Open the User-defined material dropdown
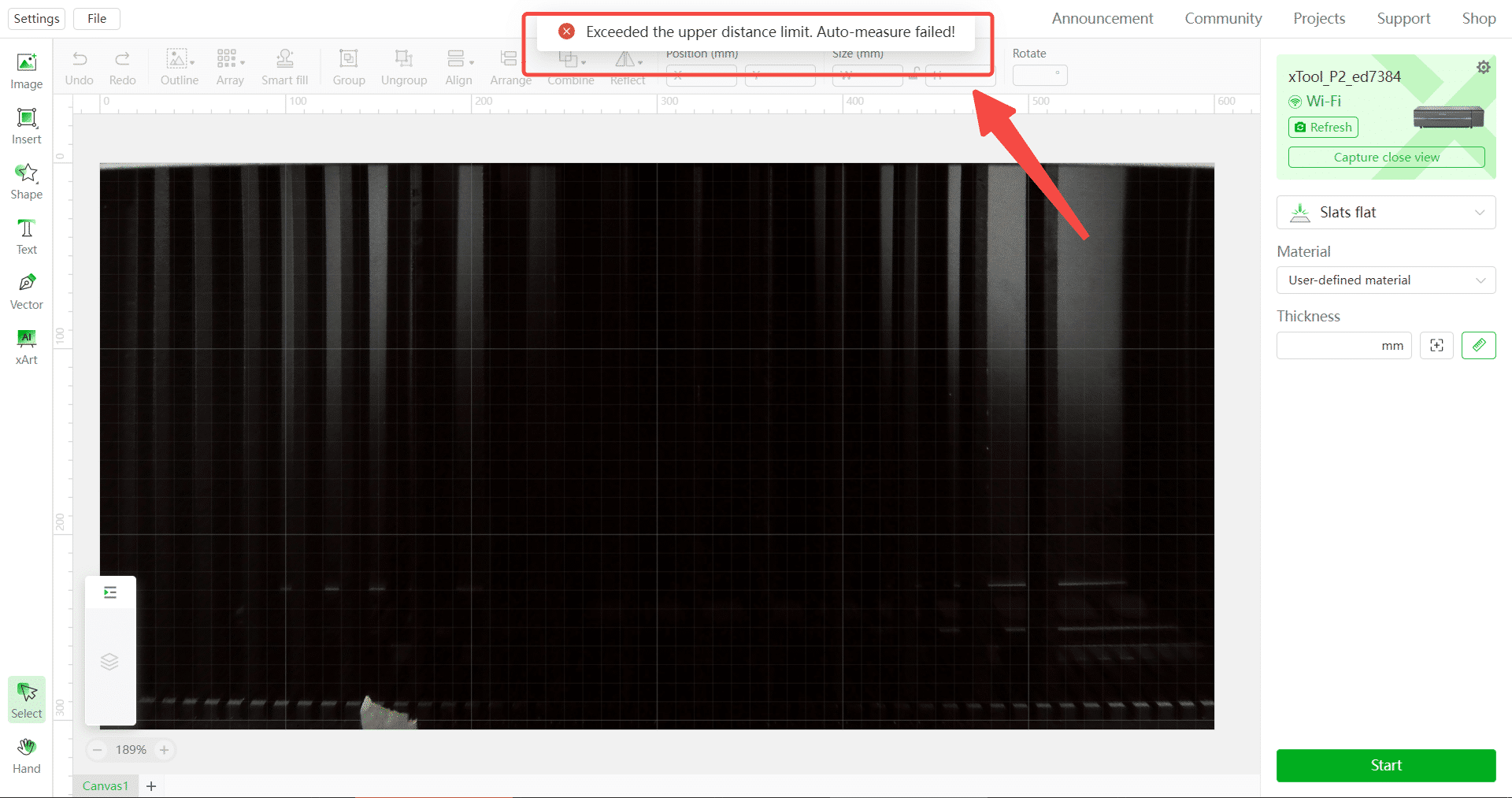The width and height of the screenshot is (1512, 798). coord(1386,280)
